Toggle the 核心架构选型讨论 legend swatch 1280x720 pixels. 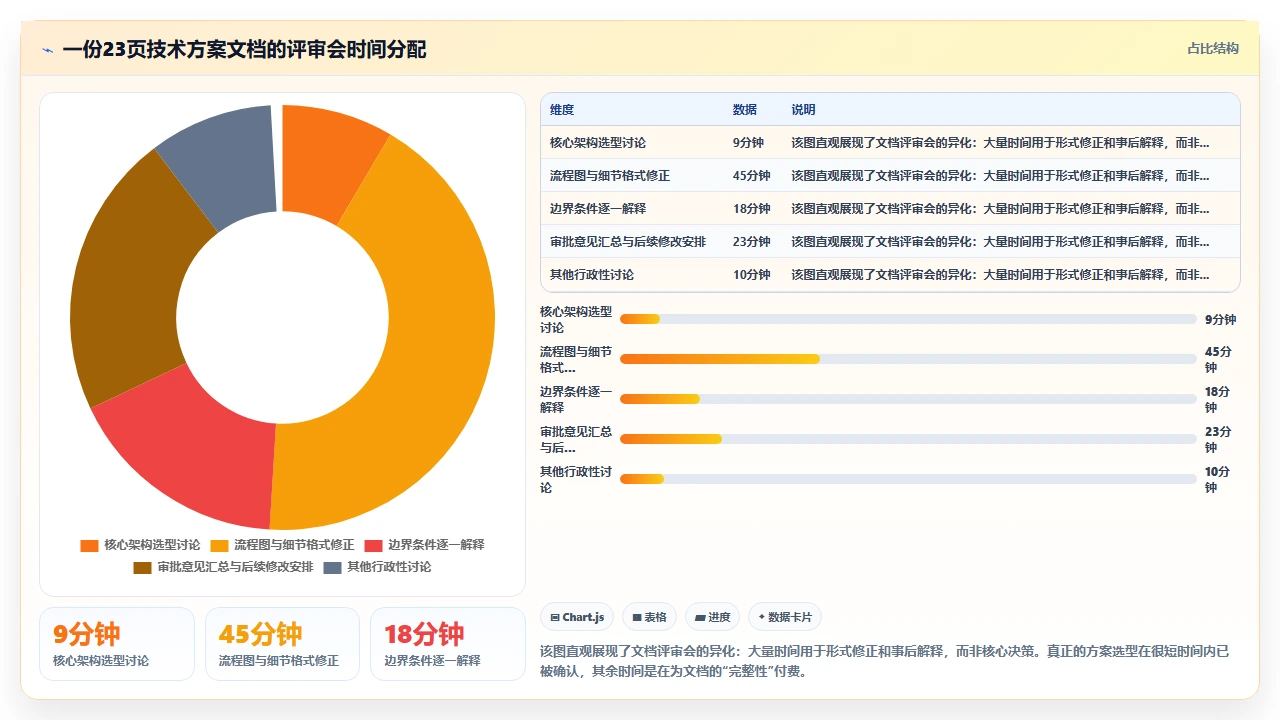pos(89,545)
